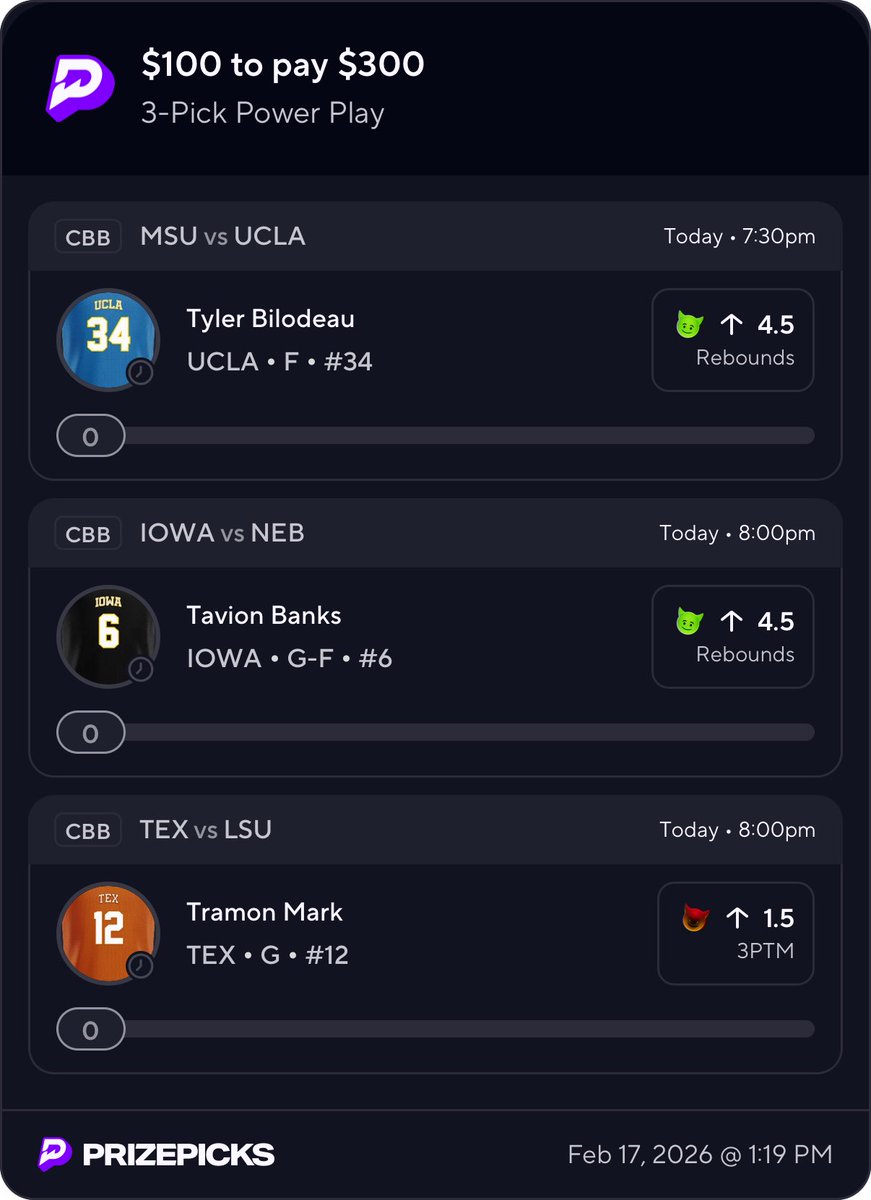Click the red demon icon for Tramon Mark
This screenshot has width=871, height=1200.
[695, 918]
